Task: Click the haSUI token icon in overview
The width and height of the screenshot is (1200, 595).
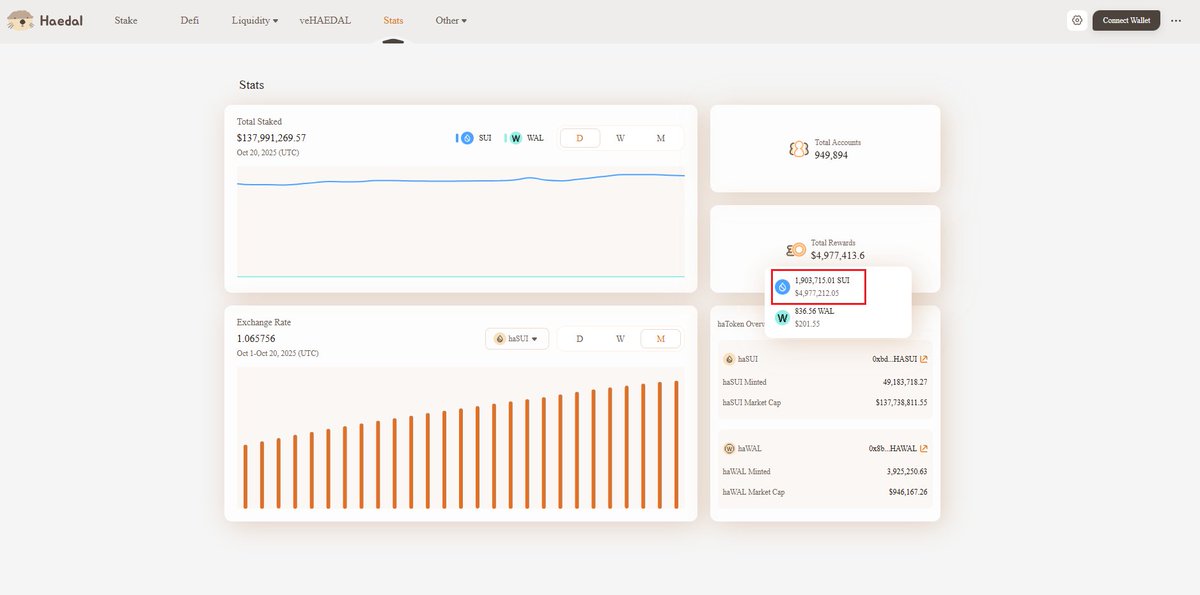Action: 729,359
